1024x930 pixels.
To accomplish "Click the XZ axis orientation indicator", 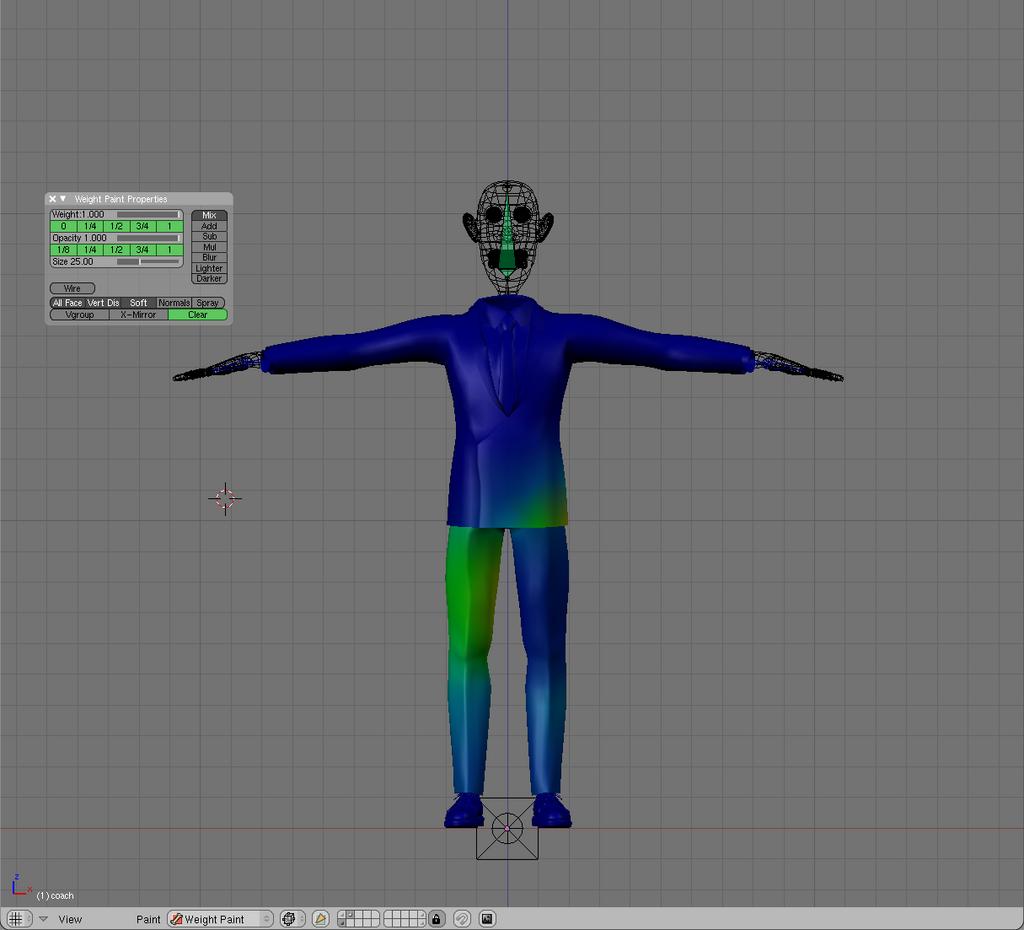I will (20, 886).
